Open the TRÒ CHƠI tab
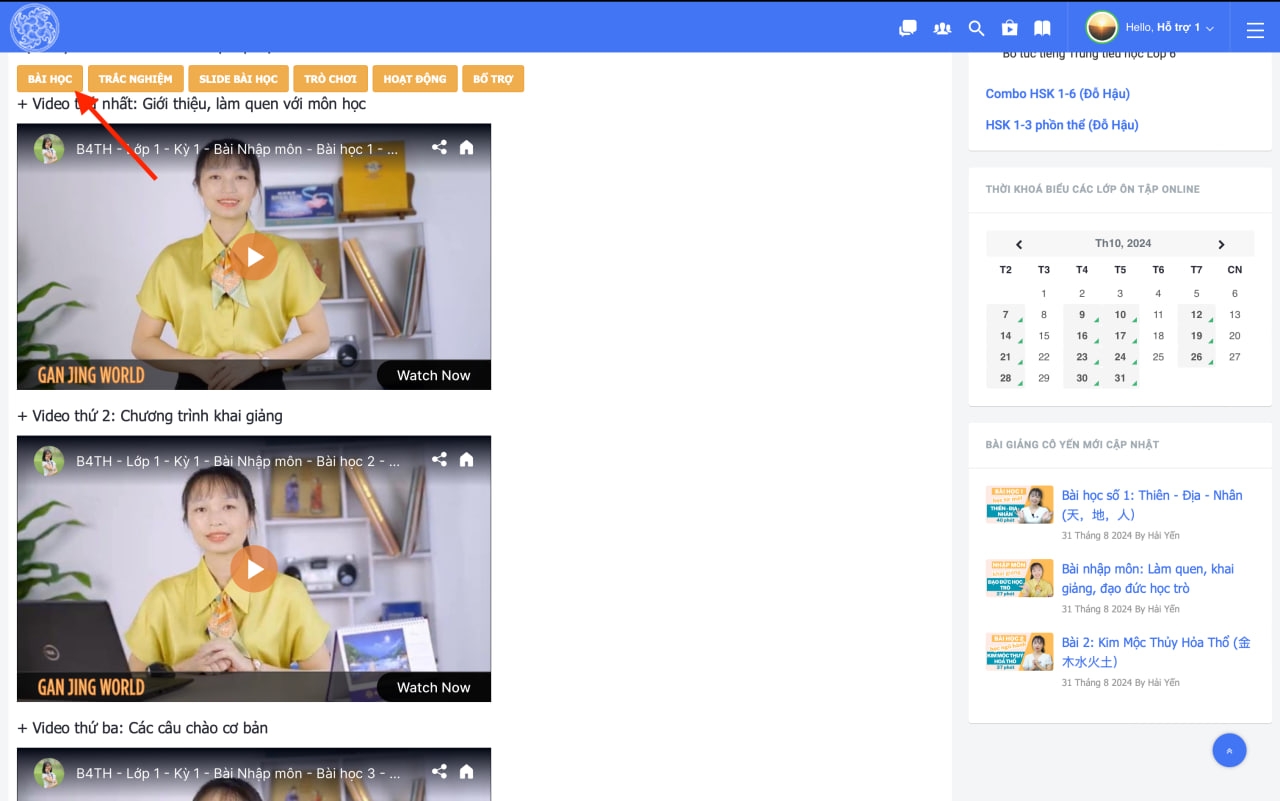 pyautogui.click(x=330, y=79)
